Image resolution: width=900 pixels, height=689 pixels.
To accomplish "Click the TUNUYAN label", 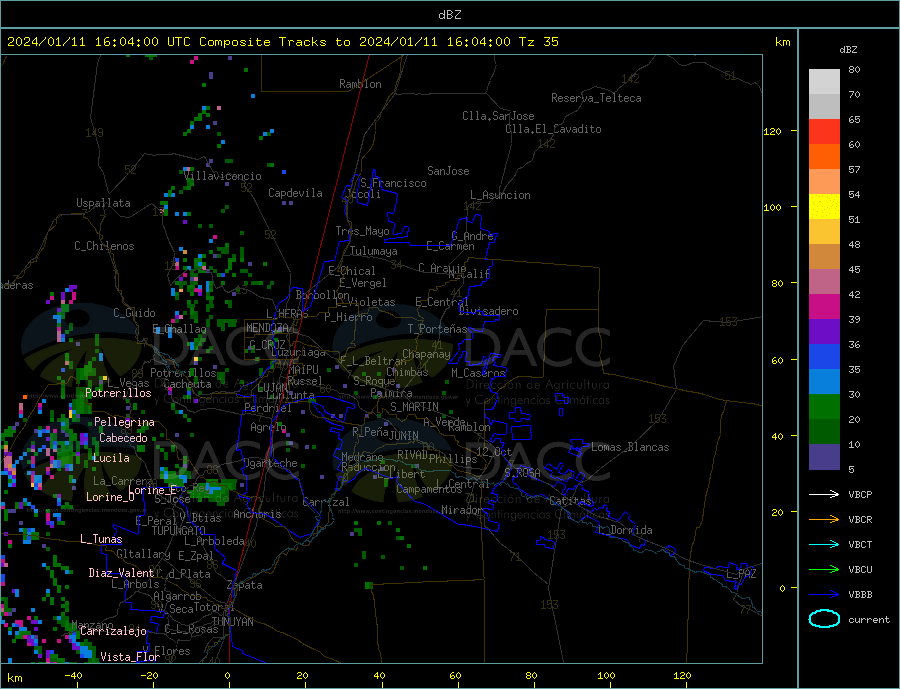I will coord(232,622).
